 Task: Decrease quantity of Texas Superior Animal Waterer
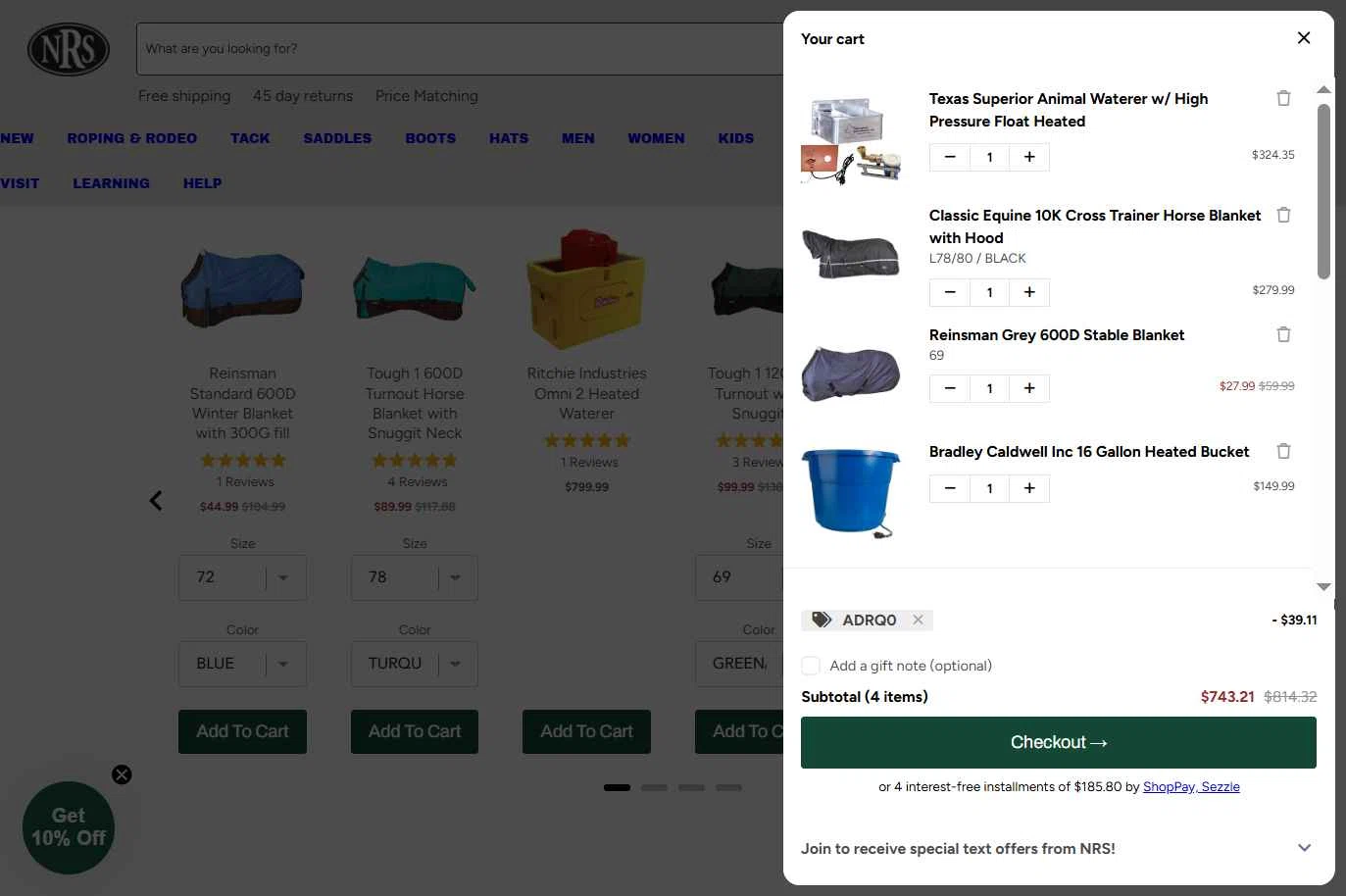click(950, 157)
